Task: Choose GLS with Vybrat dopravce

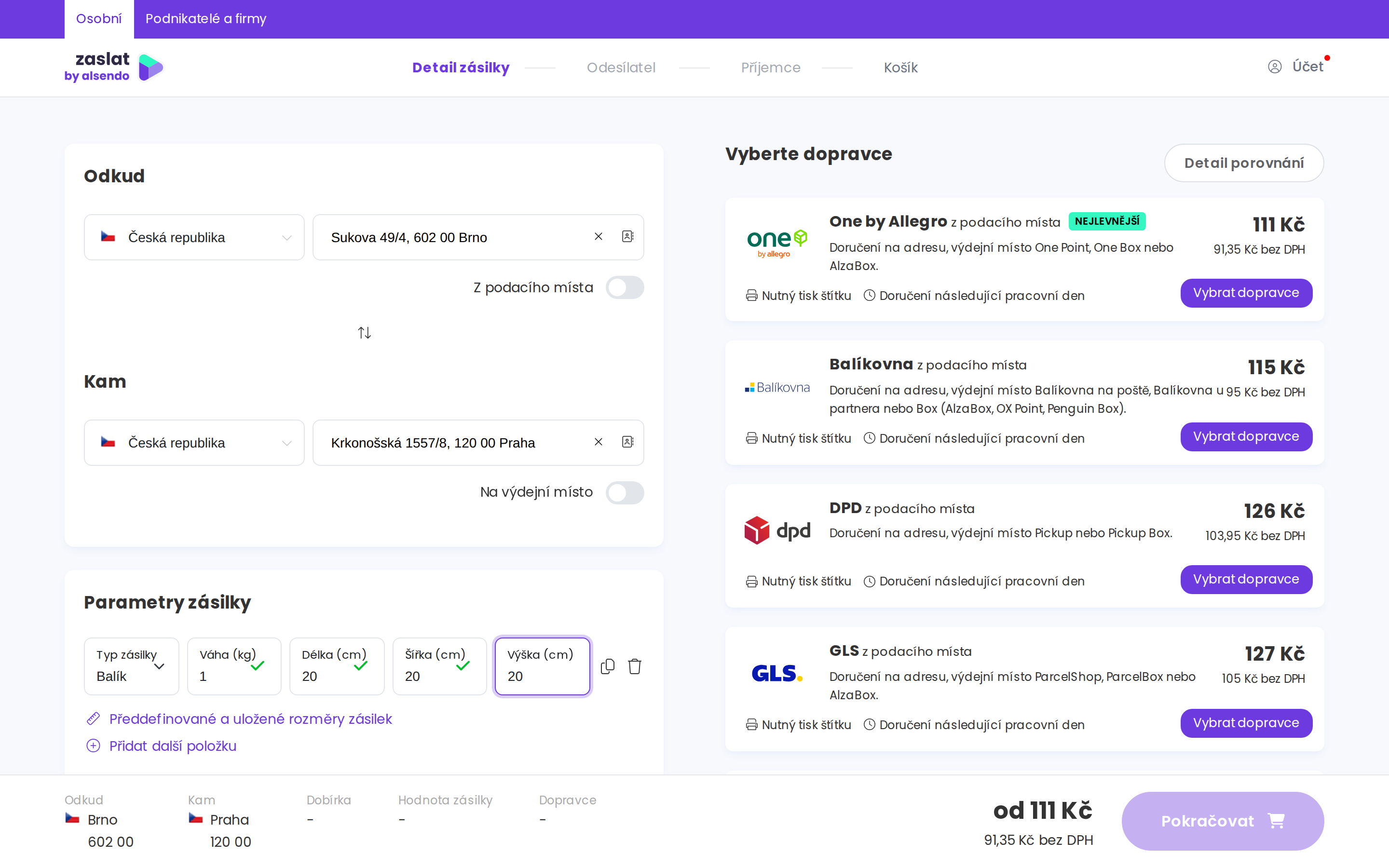Action: coord(1246,723)
